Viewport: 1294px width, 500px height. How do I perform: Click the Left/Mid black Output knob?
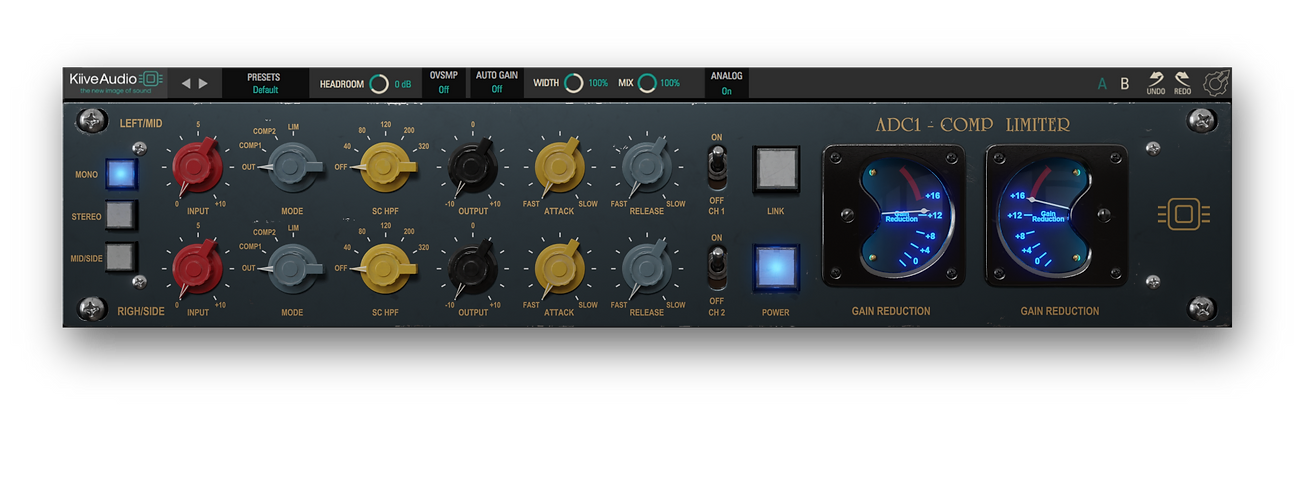(x=472, y=166)
